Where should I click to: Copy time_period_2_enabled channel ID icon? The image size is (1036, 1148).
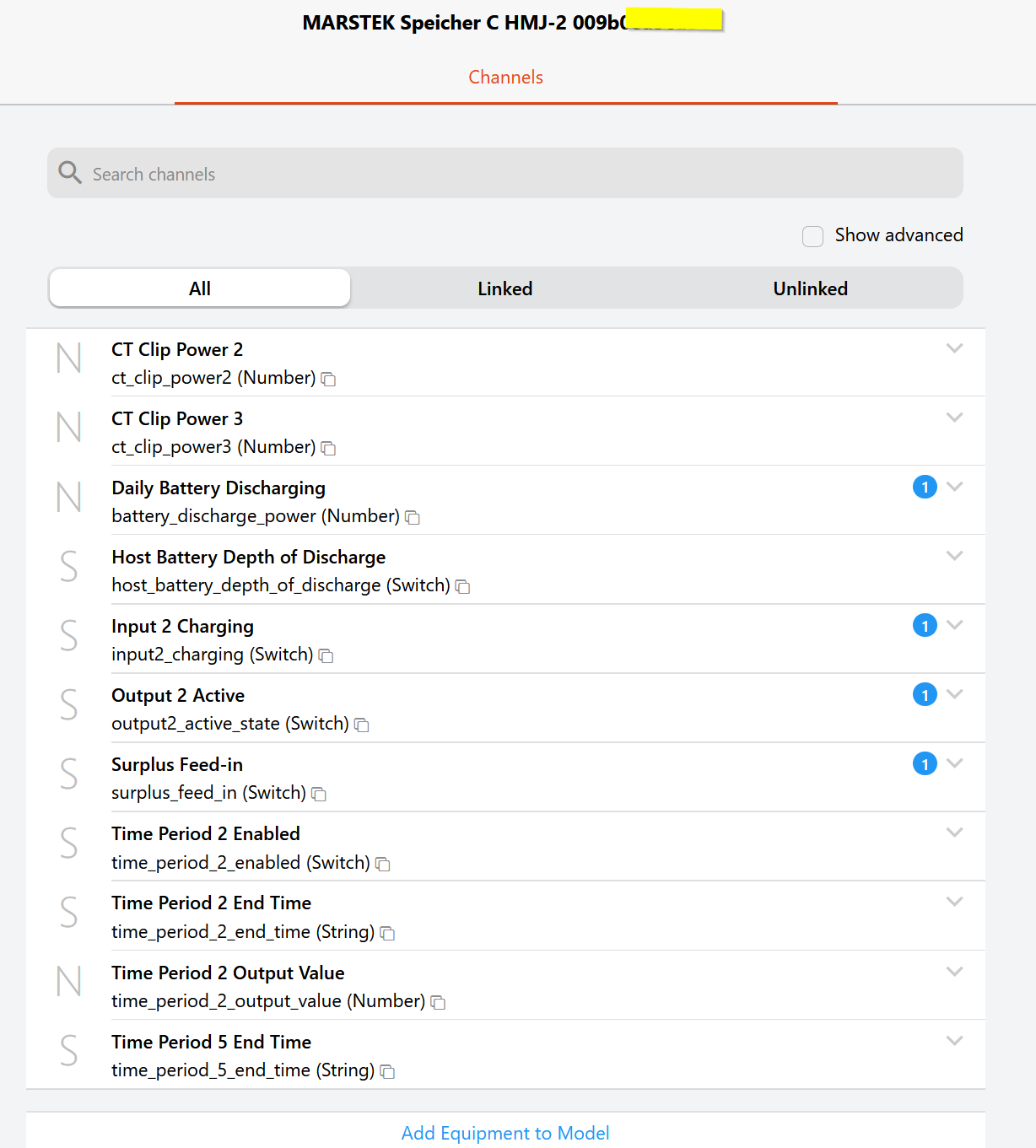coord(383,865)
